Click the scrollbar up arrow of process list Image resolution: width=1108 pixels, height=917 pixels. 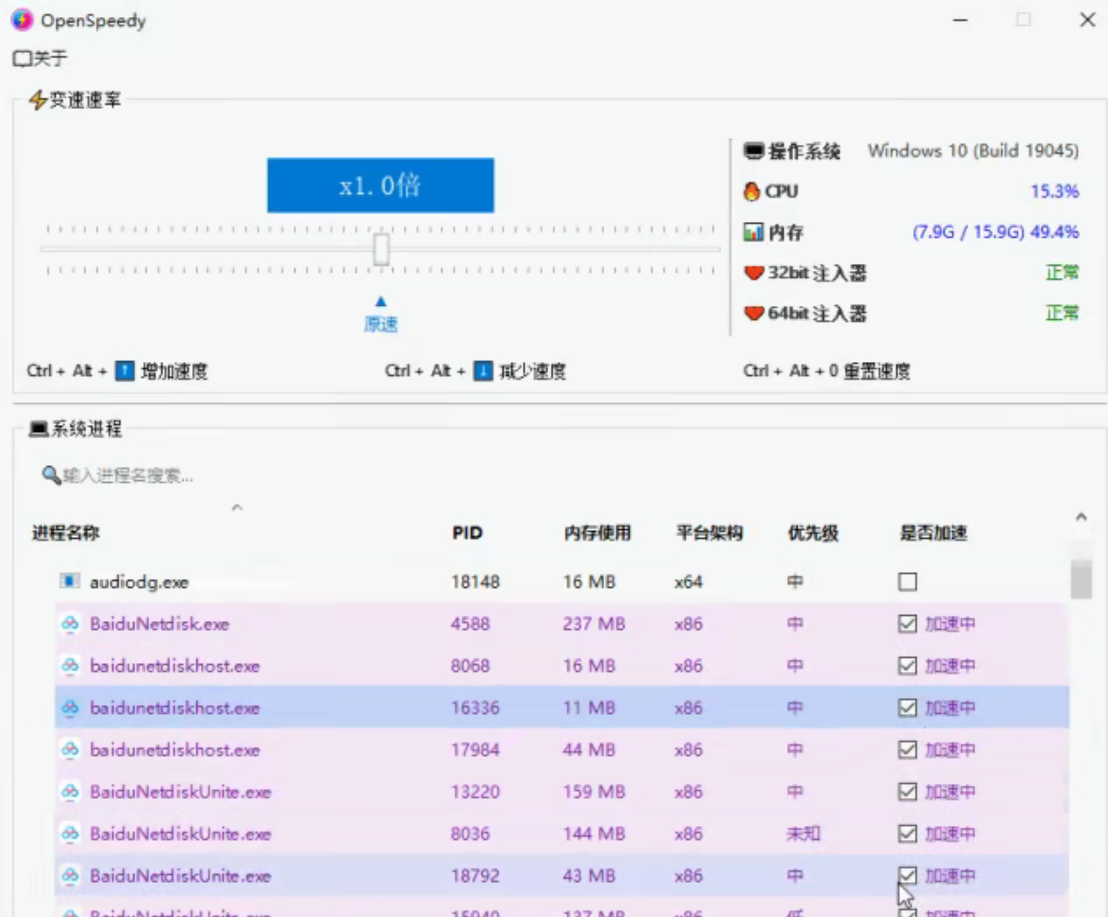1081,517
